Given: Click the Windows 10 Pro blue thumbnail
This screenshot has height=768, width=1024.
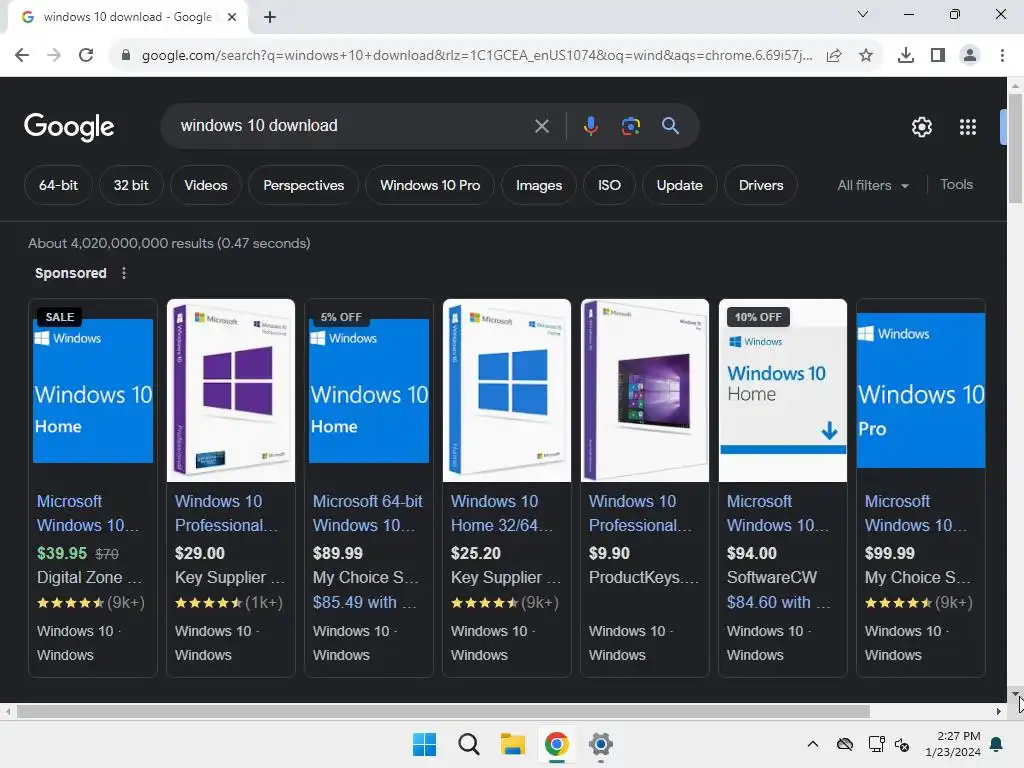Looking at the screenshot, I should (921, 390).
